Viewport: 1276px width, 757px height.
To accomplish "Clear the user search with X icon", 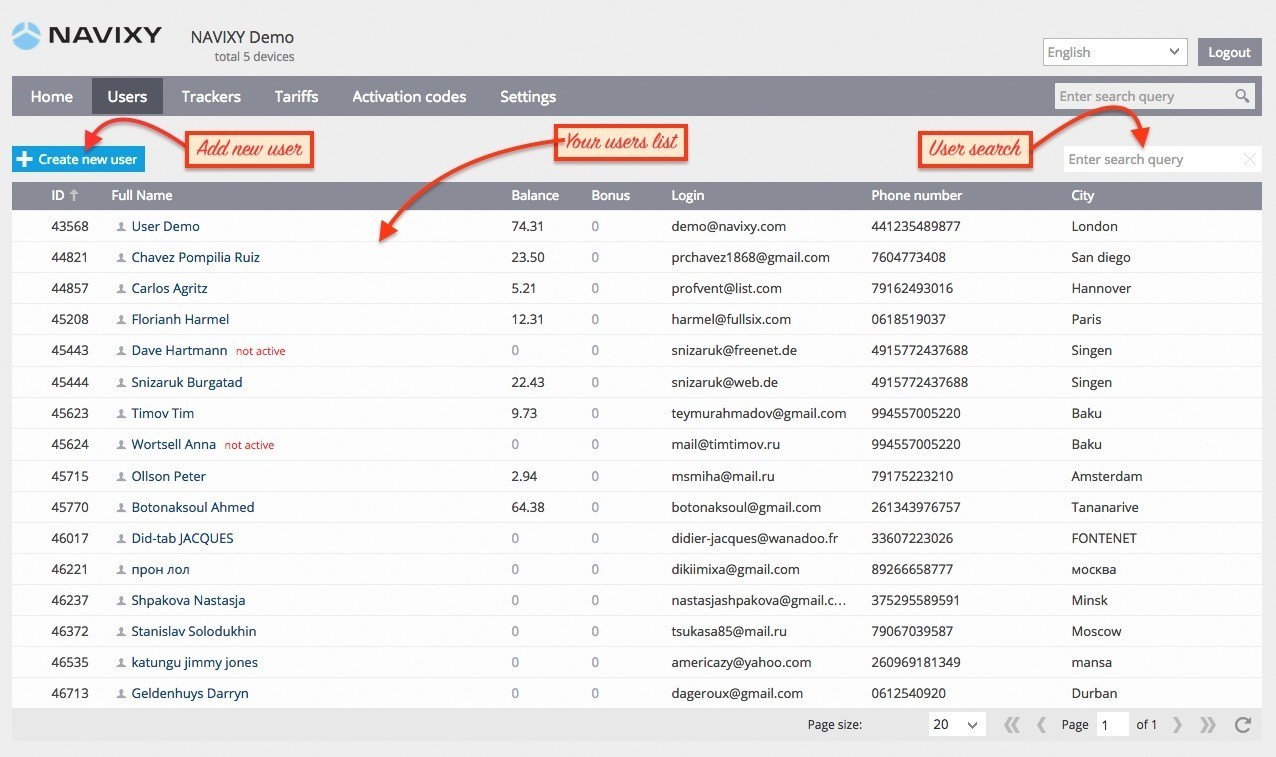I will point(1249,159).
